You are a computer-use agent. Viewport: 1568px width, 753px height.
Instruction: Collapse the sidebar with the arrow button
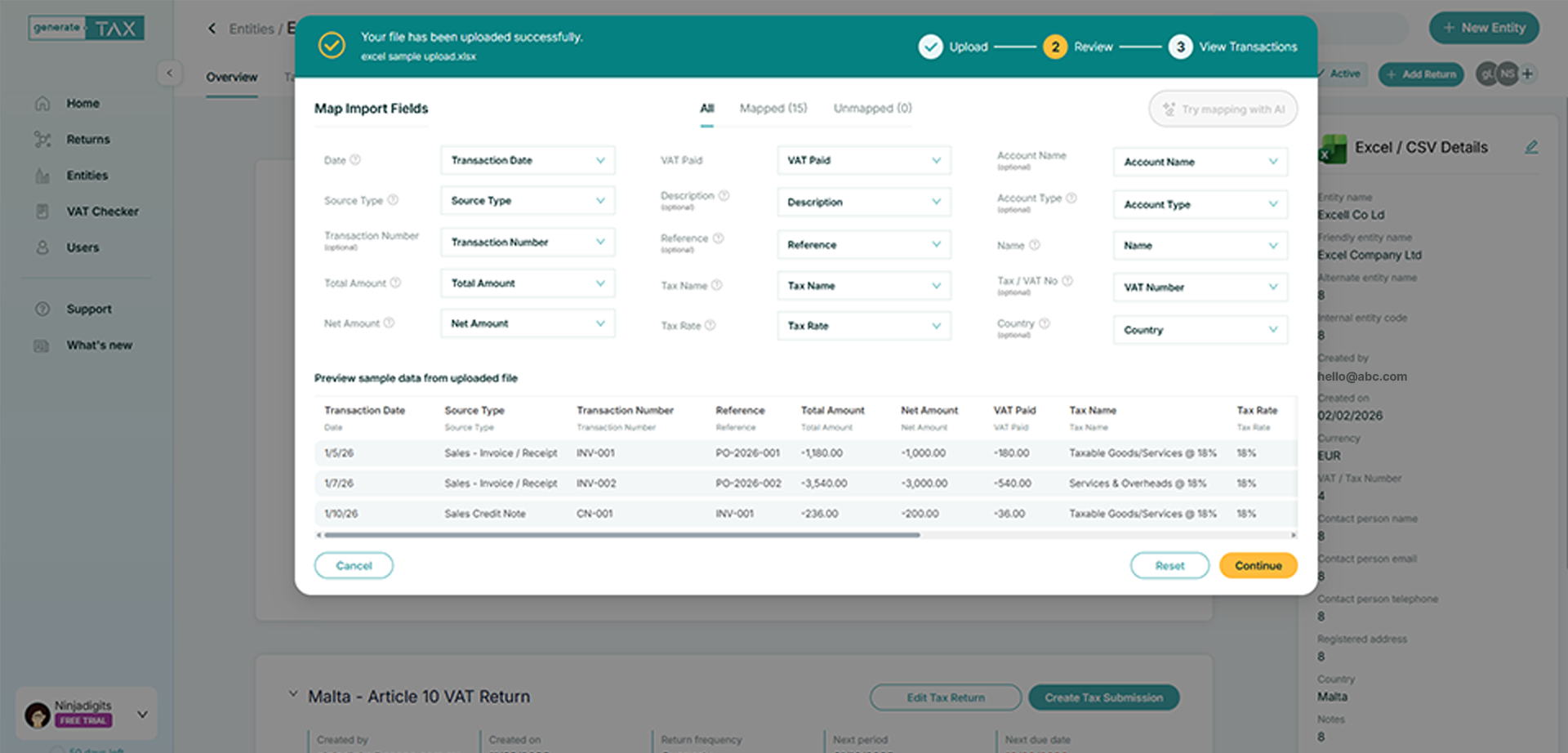point(169,73)
